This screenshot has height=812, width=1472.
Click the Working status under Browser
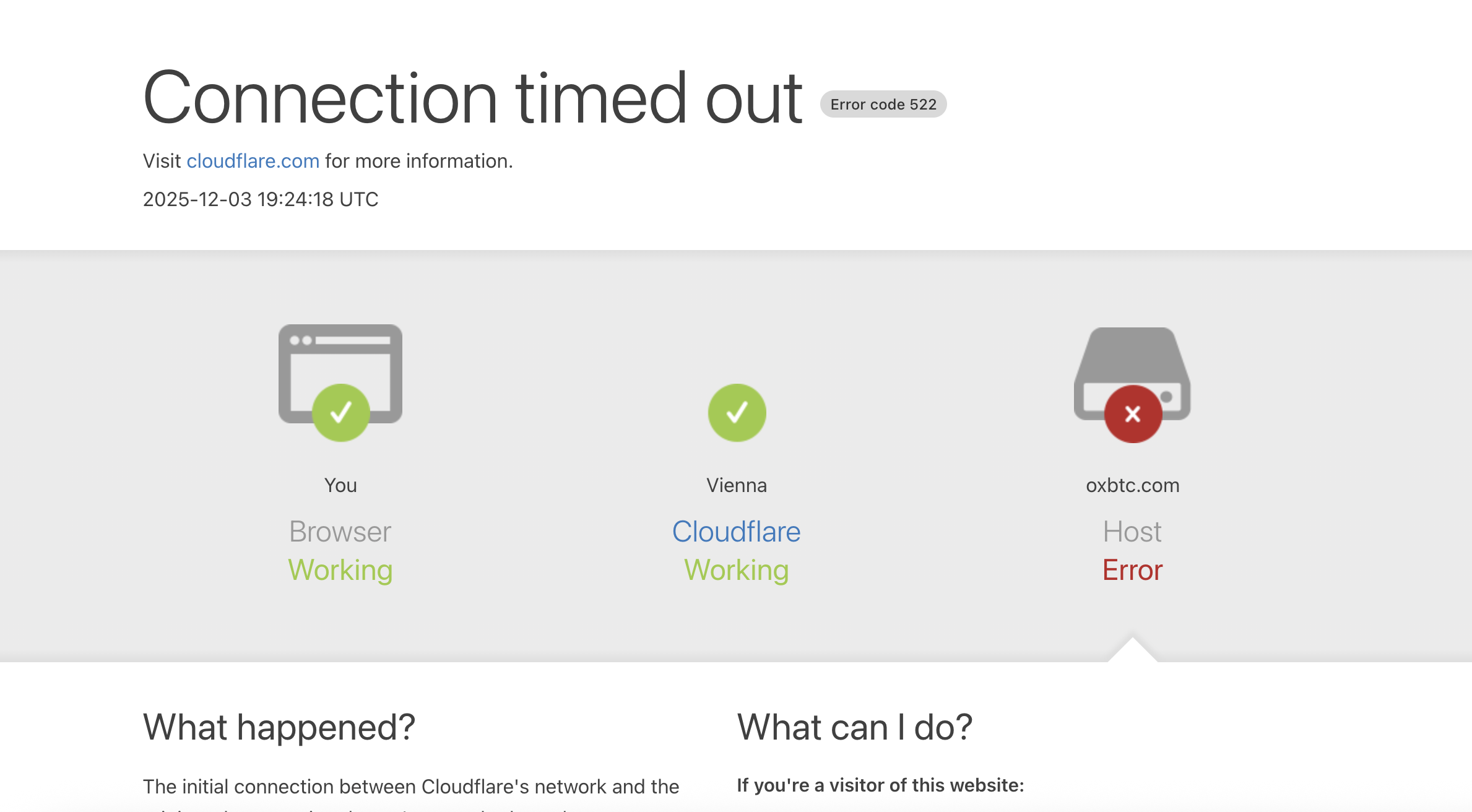pyautogui.click(x=340, y=570)
